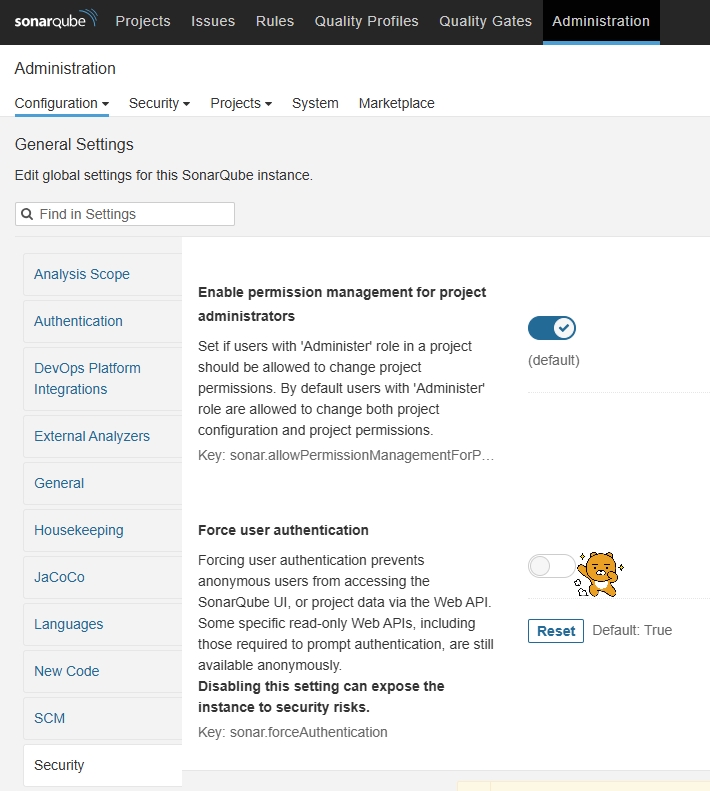
Task: Select the Administration top menu item
Action: [x=601, y=21]
